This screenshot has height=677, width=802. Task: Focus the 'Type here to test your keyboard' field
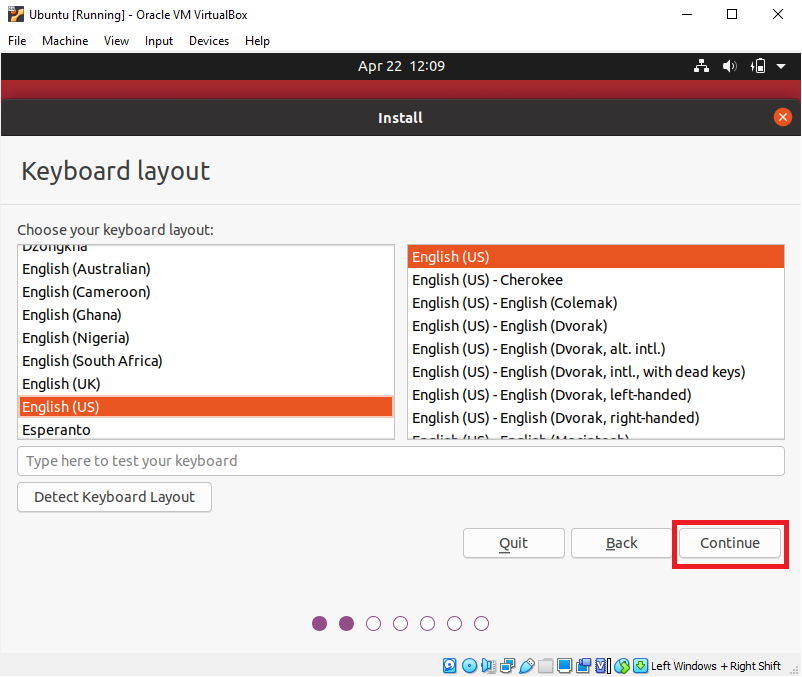click(x=400, y=461)
